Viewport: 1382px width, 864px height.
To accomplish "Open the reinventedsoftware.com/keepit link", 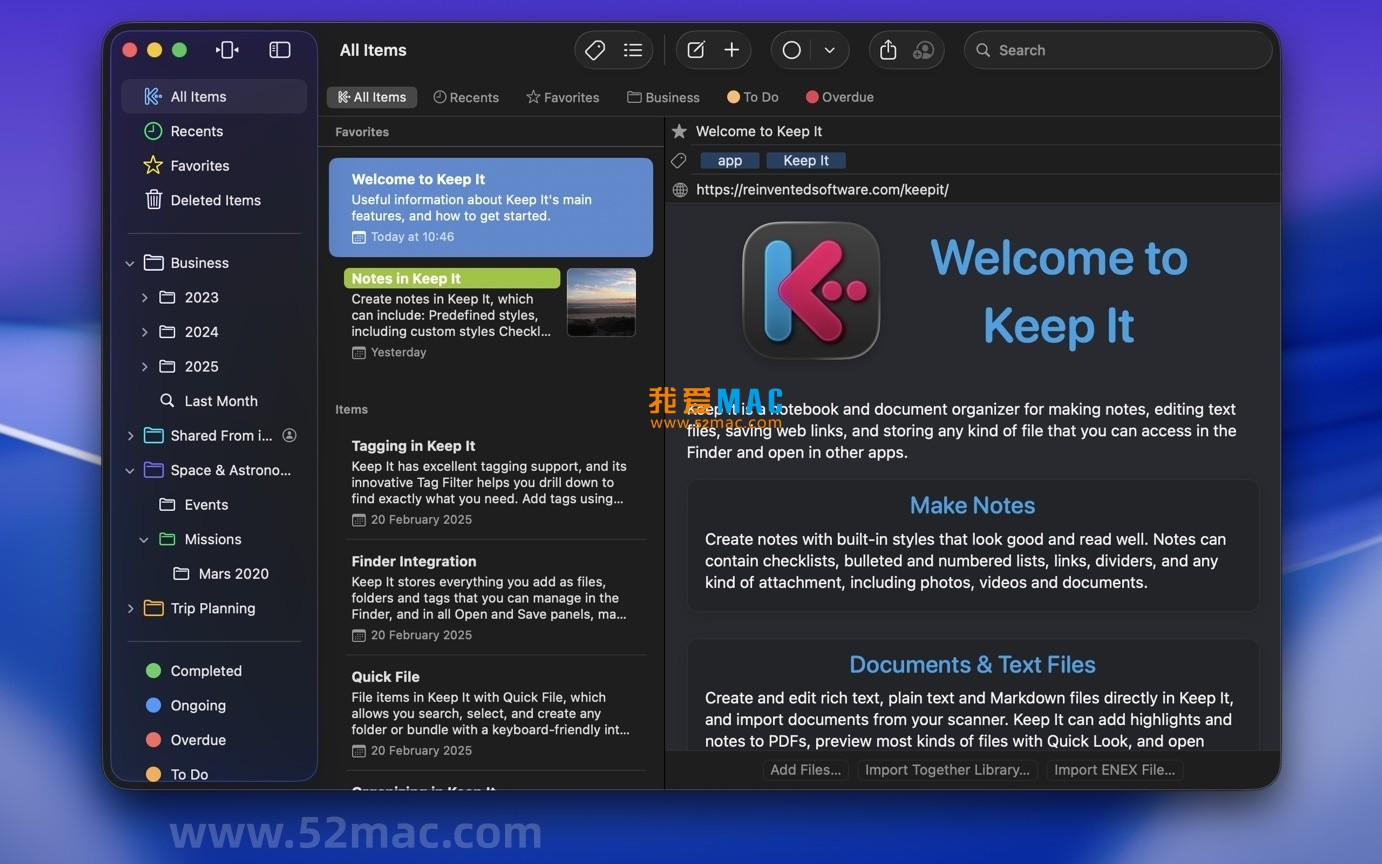I will click(x=822, y=189).
